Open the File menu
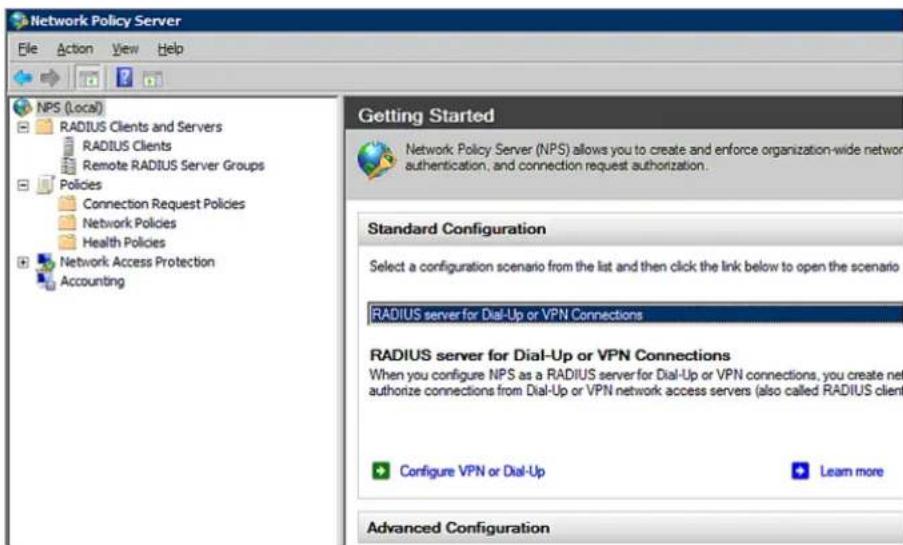903x545 pixels. [28, 49]
